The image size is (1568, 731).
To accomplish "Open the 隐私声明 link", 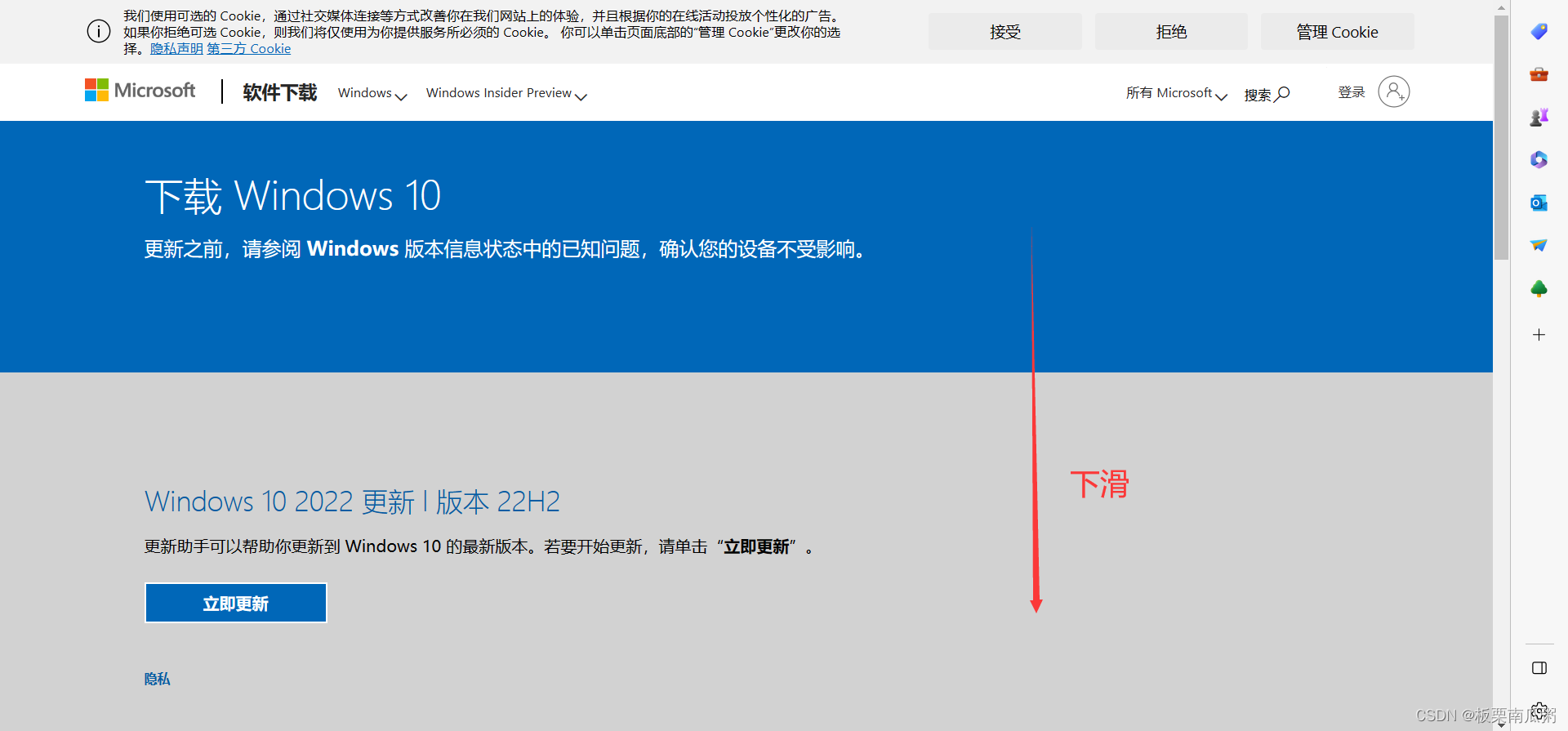I will (x=176, y=49).
